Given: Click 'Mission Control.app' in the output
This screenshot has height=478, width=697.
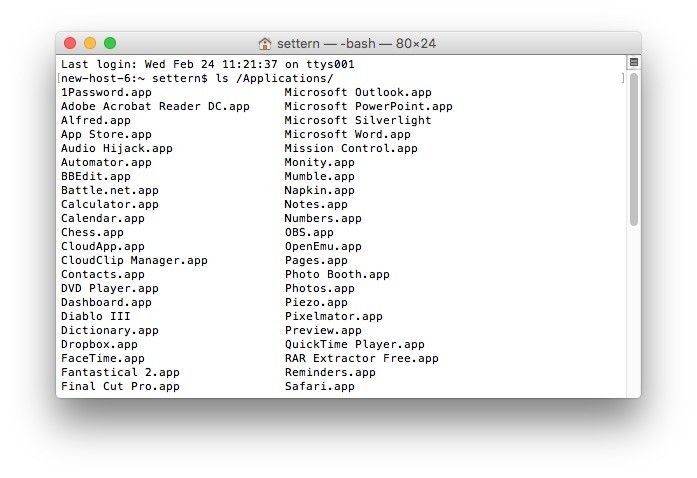Looking at the screenshot, I should [x=351, y=148].
